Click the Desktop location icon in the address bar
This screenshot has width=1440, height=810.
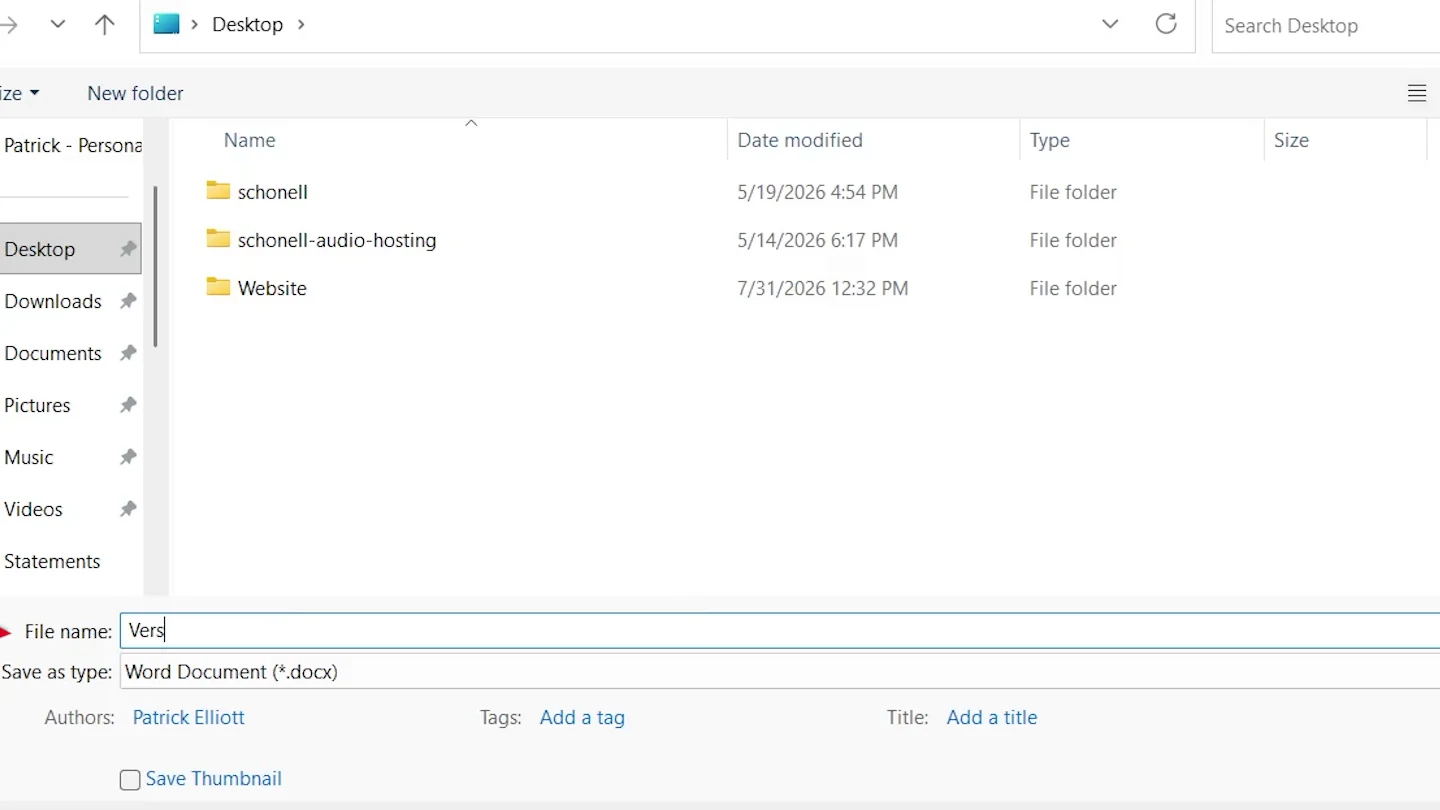pos(166,24)
